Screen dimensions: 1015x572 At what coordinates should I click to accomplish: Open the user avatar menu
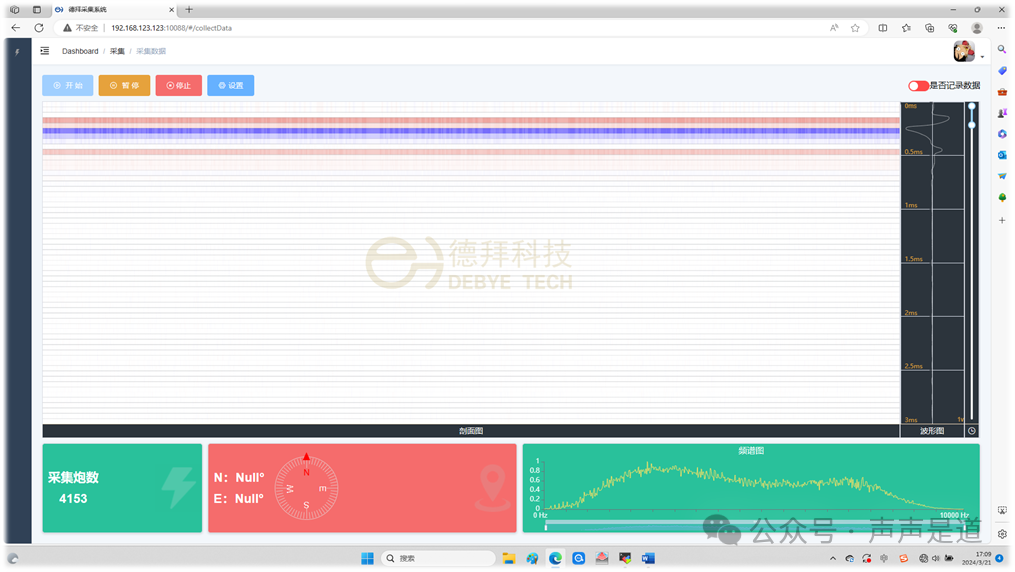(964, 51)
